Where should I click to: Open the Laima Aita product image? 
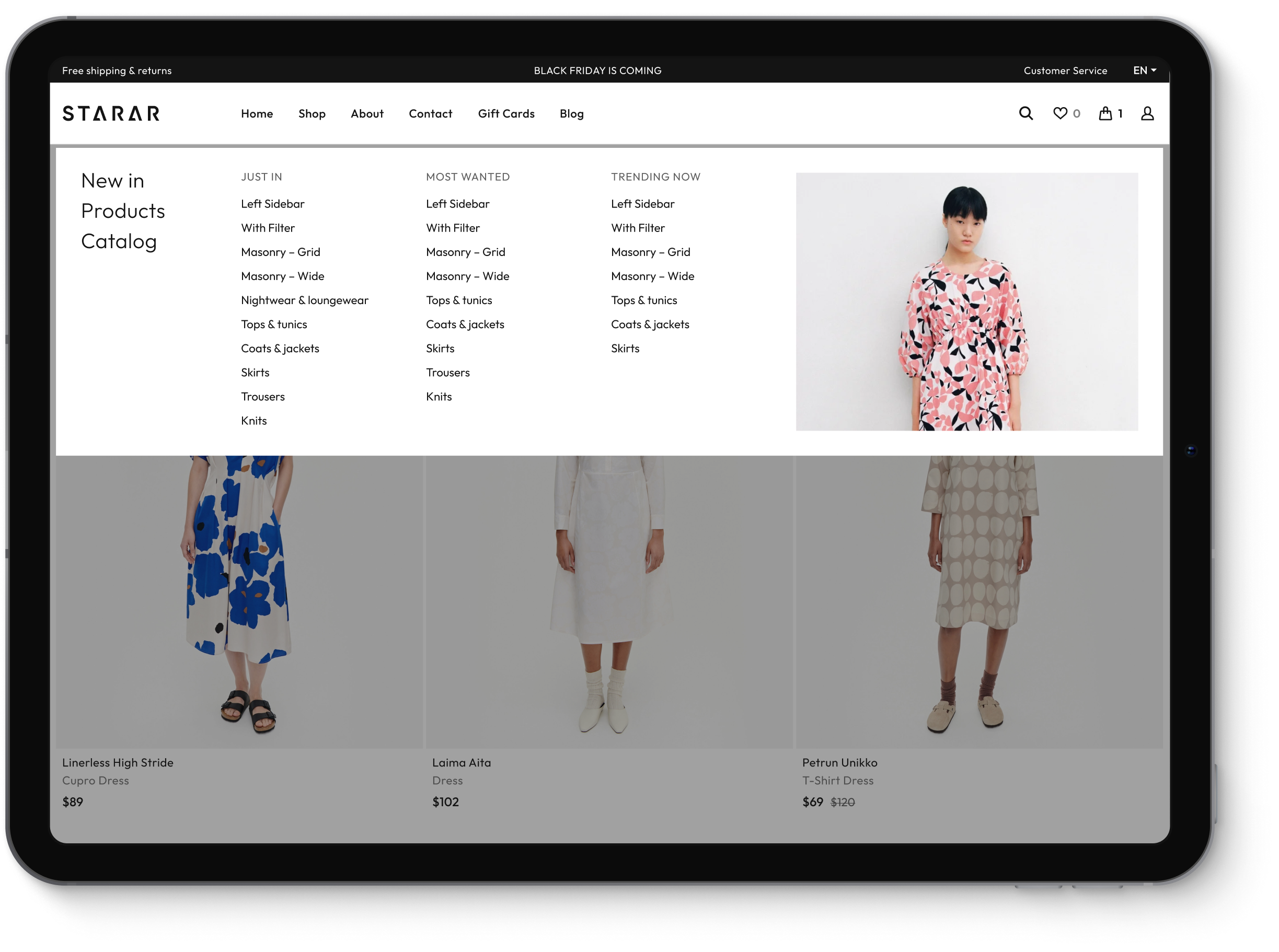[609, 599]
